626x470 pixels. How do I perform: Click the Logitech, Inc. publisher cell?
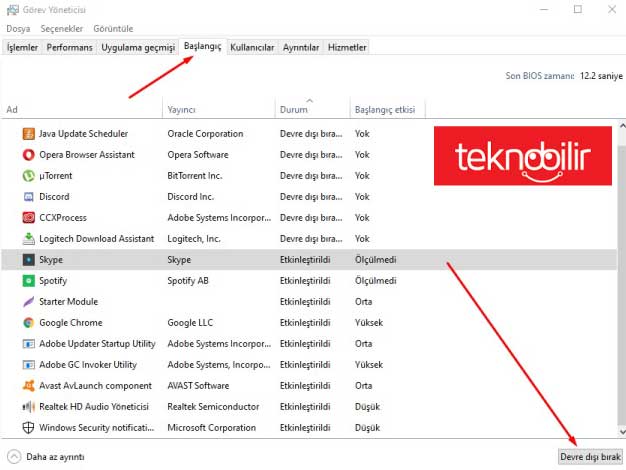click(x=194, y=239)
